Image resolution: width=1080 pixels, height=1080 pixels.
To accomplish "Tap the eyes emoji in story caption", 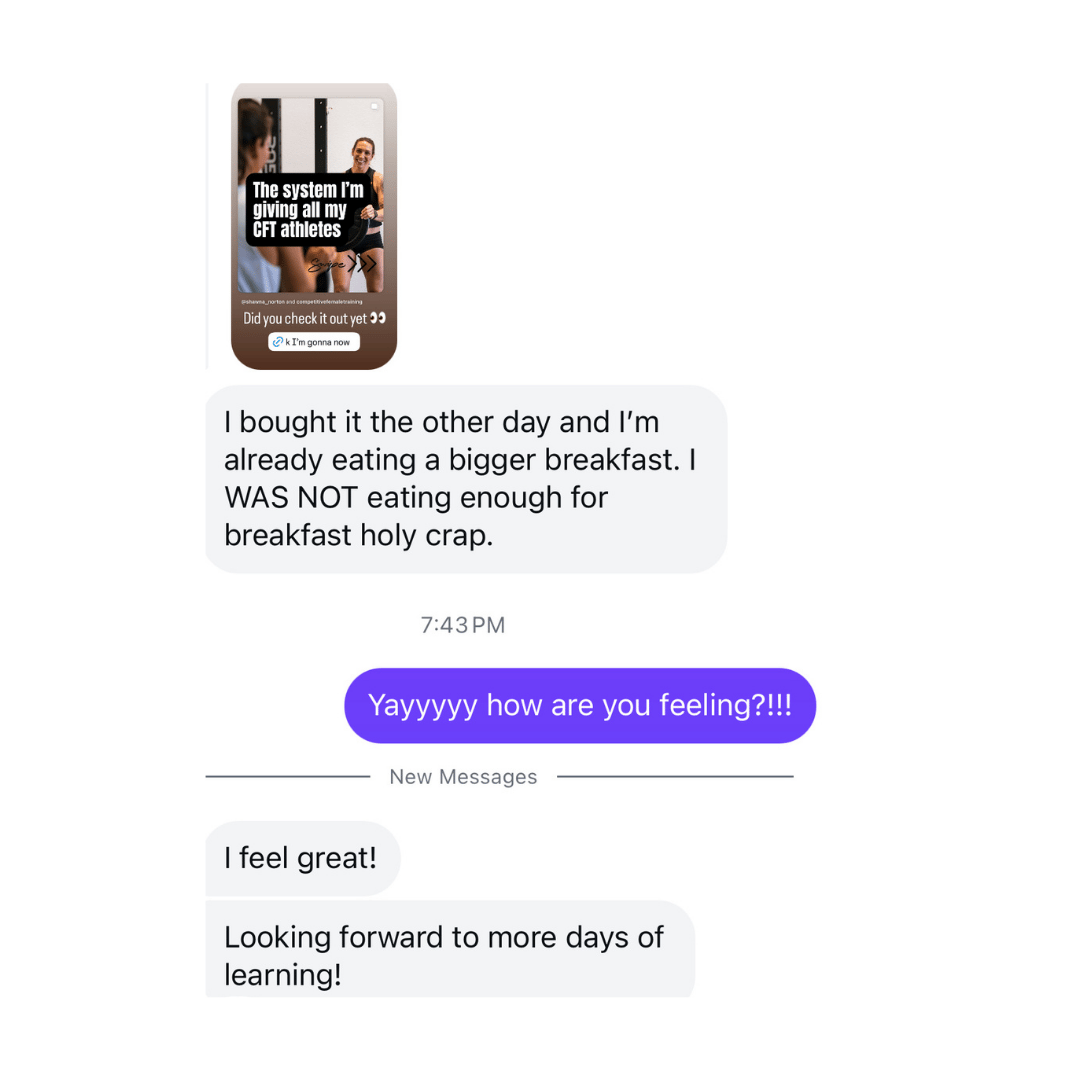I will pos(377,318).
